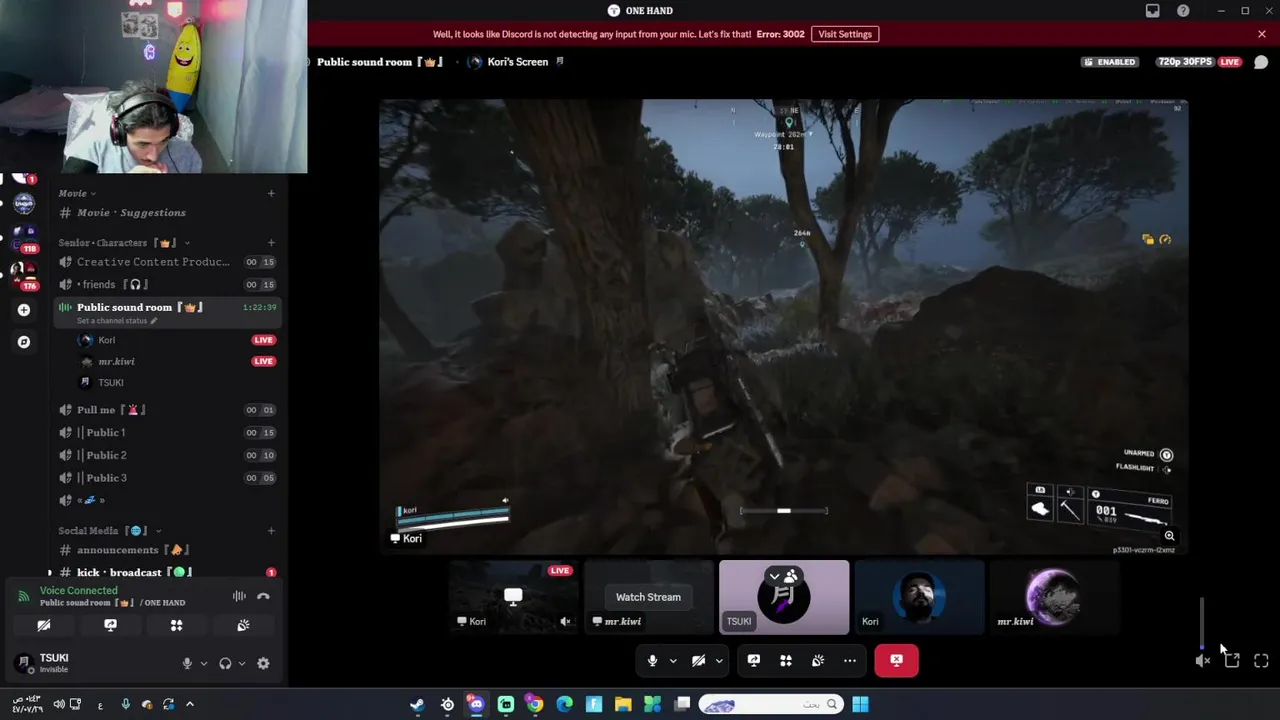Unmute the stream volume speaker icon

point(1202,660)
